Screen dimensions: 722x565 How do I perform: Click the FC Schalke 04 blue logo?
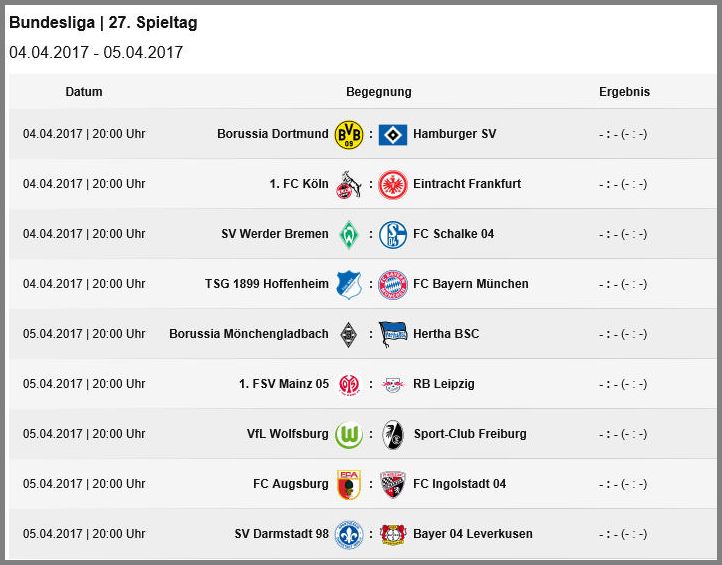pos(393,234)
